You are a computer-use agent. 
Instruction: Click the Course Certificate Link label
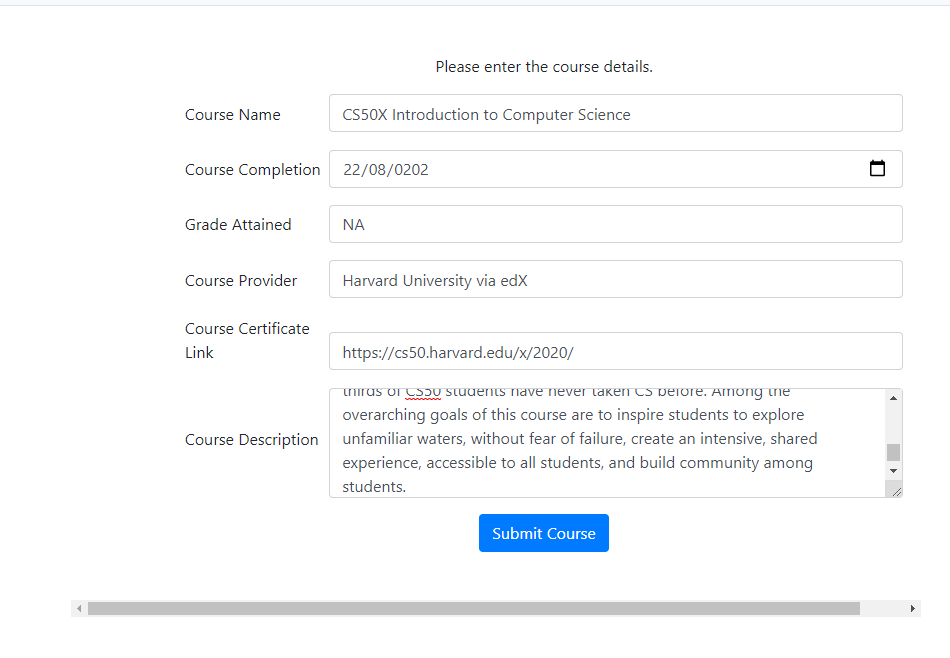pos(247,341)
